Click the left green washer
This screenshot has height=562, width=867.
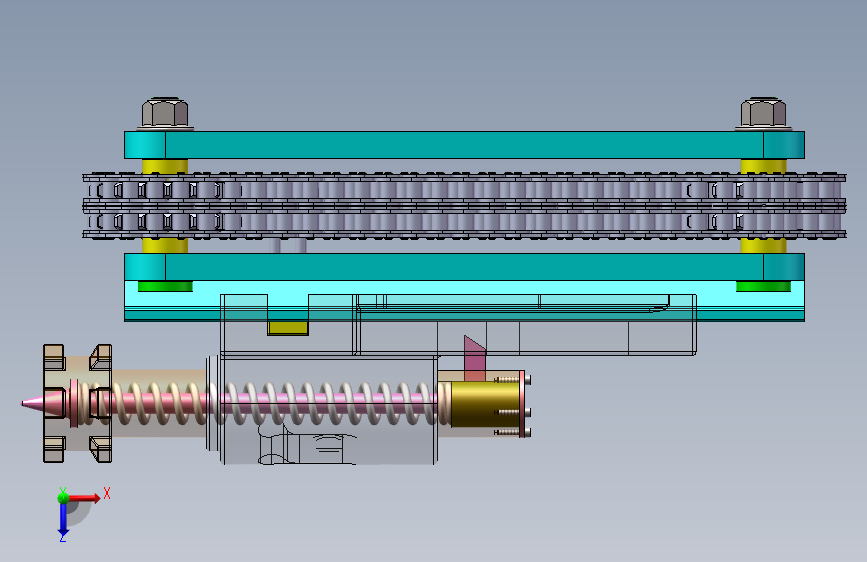click(x=165, y=286)
